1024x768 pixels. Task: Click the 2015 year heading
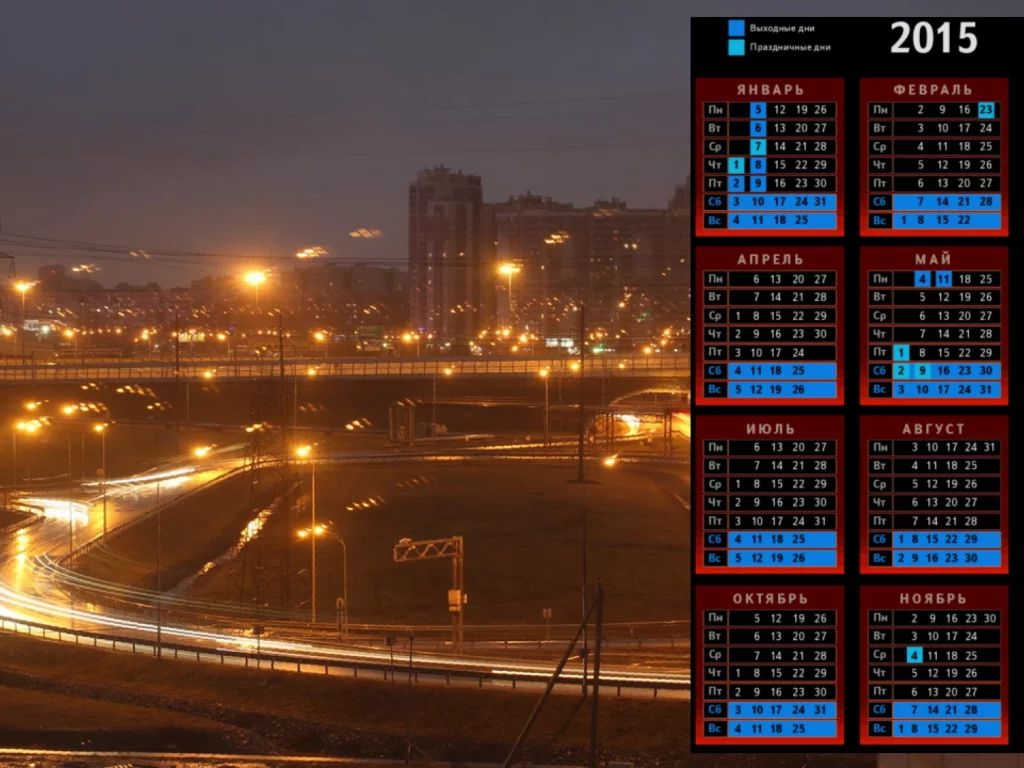933,38
